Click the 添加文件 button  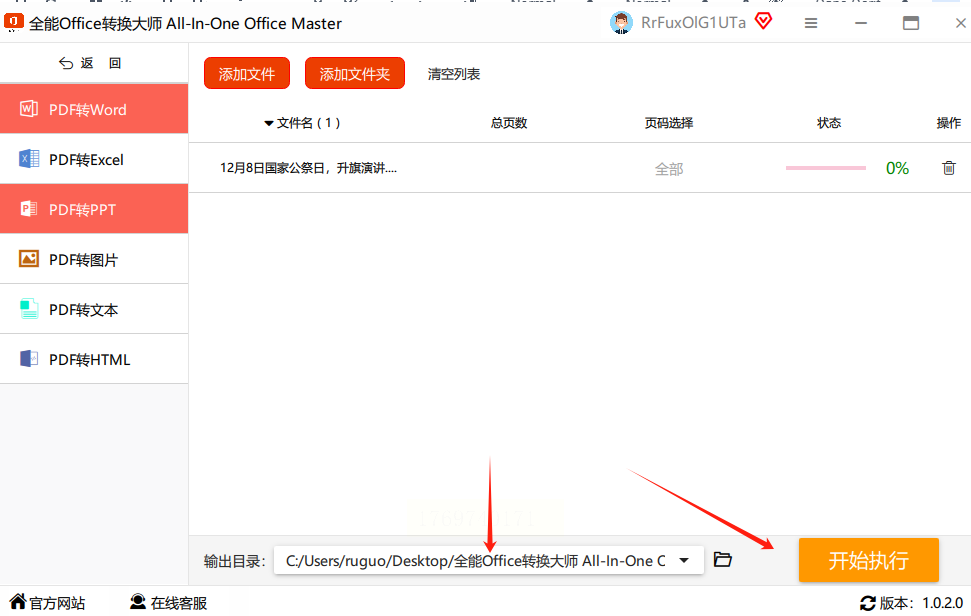tap(246, 73)
